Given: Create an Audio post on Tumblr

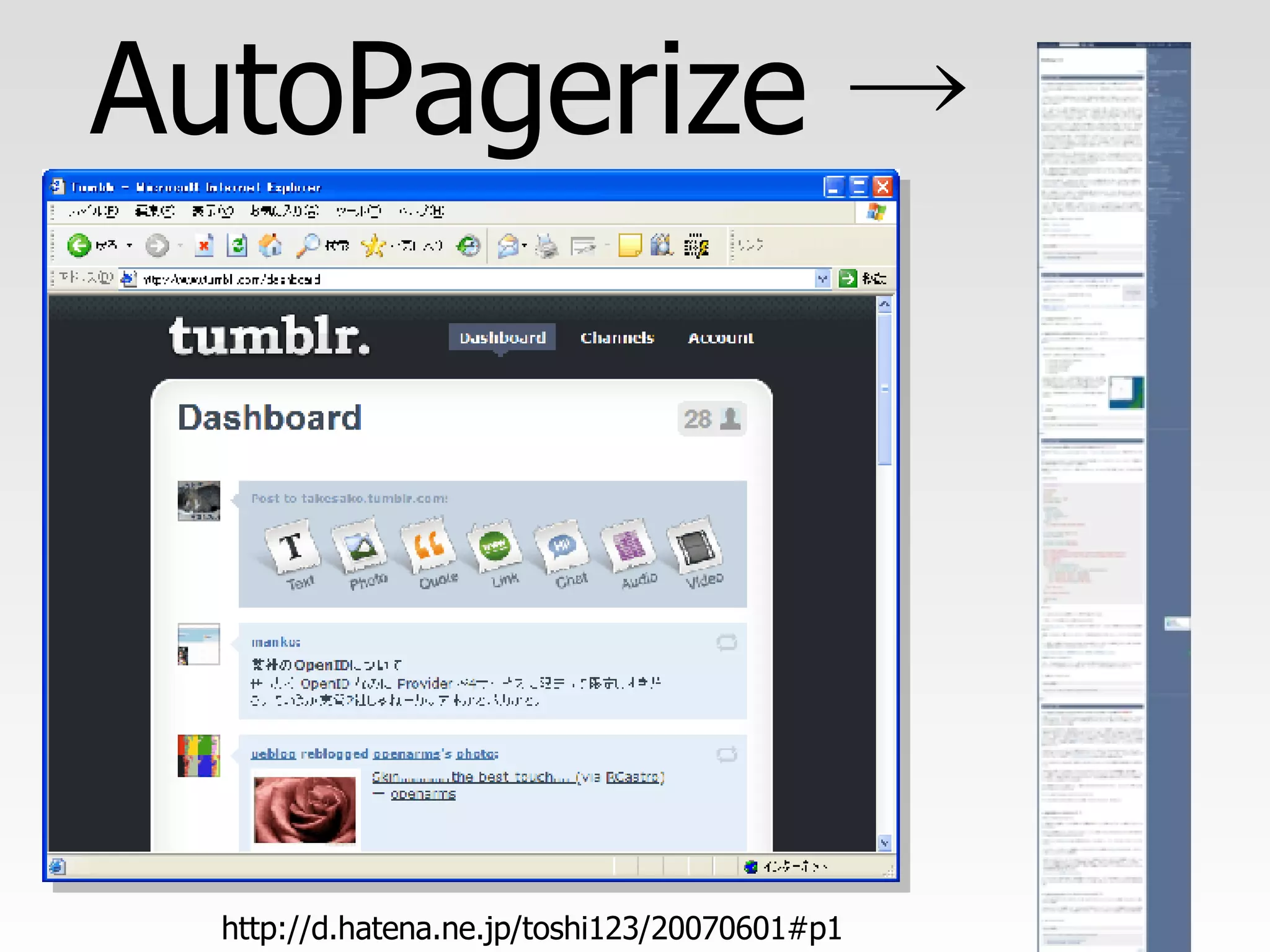Looking at the screenshot, I should point(630,553).
